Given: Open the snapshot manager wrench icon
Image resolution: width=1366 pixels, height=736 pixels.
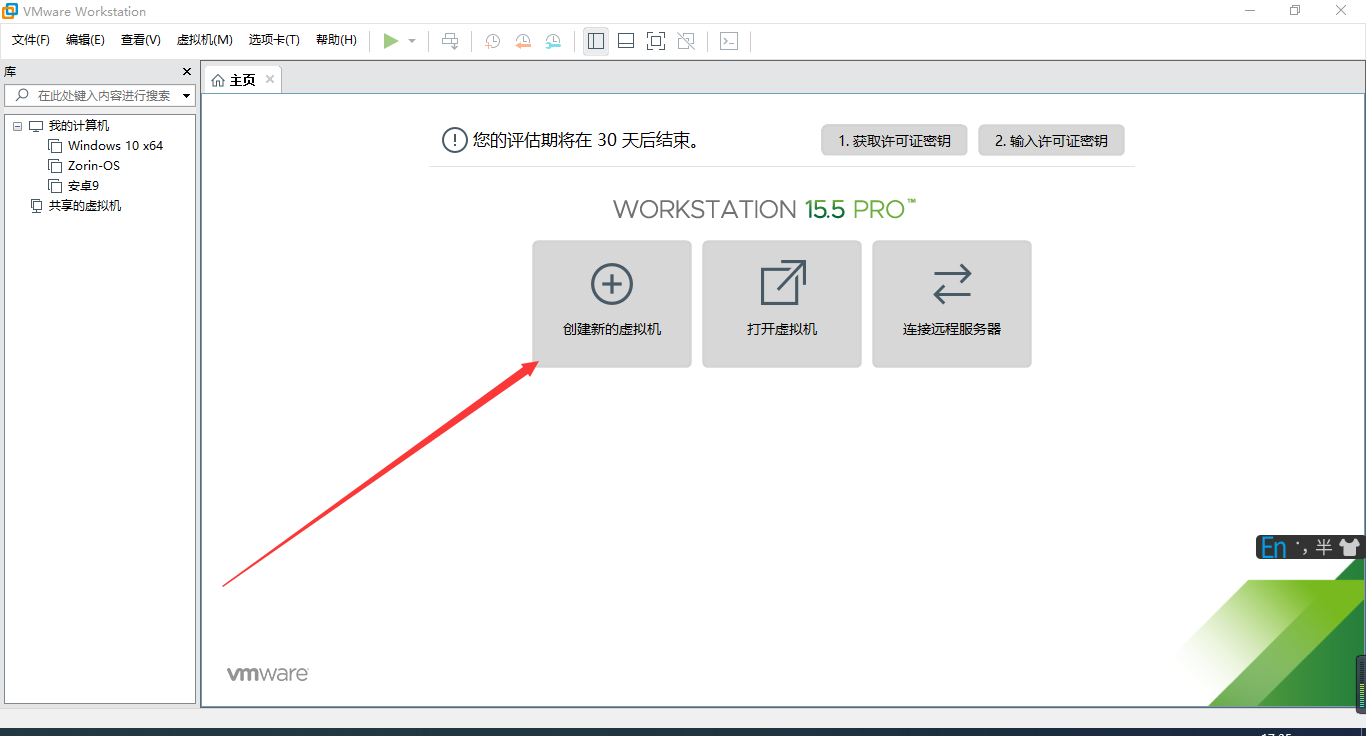Looking at the screenshot, I should click(553, 41).
